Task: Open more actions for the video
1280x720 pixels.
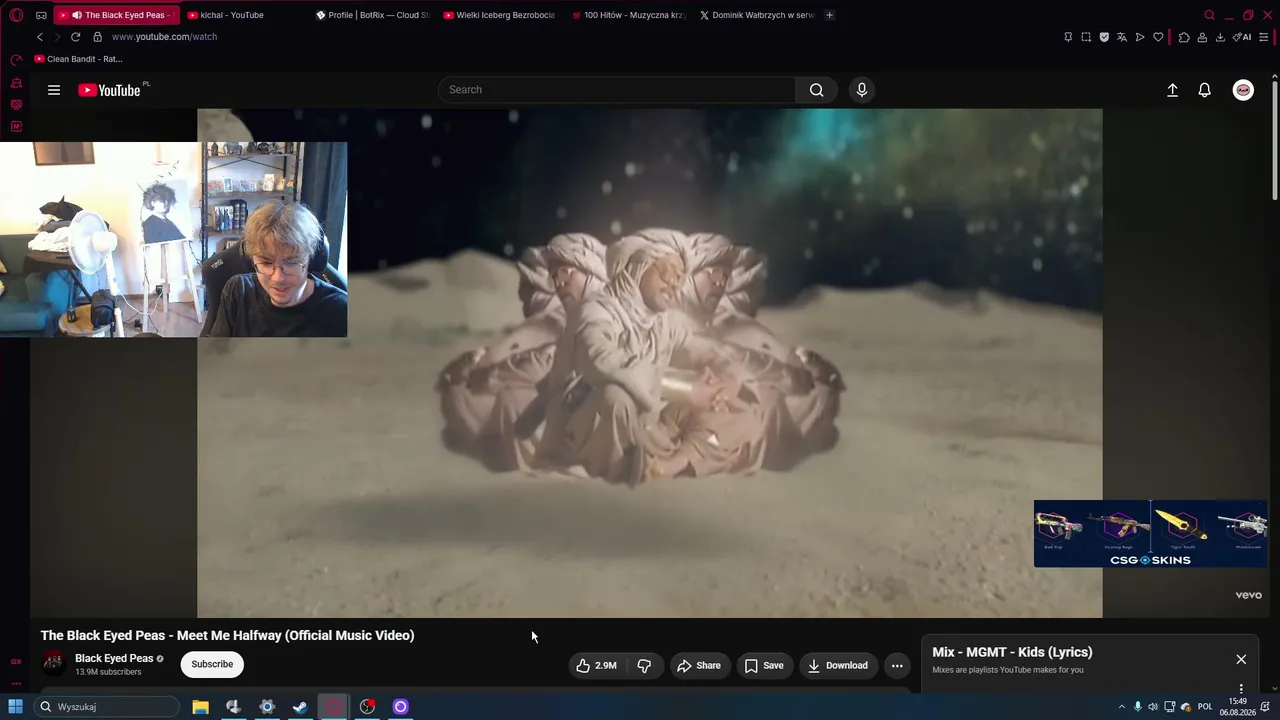Action: pos(897,666)
